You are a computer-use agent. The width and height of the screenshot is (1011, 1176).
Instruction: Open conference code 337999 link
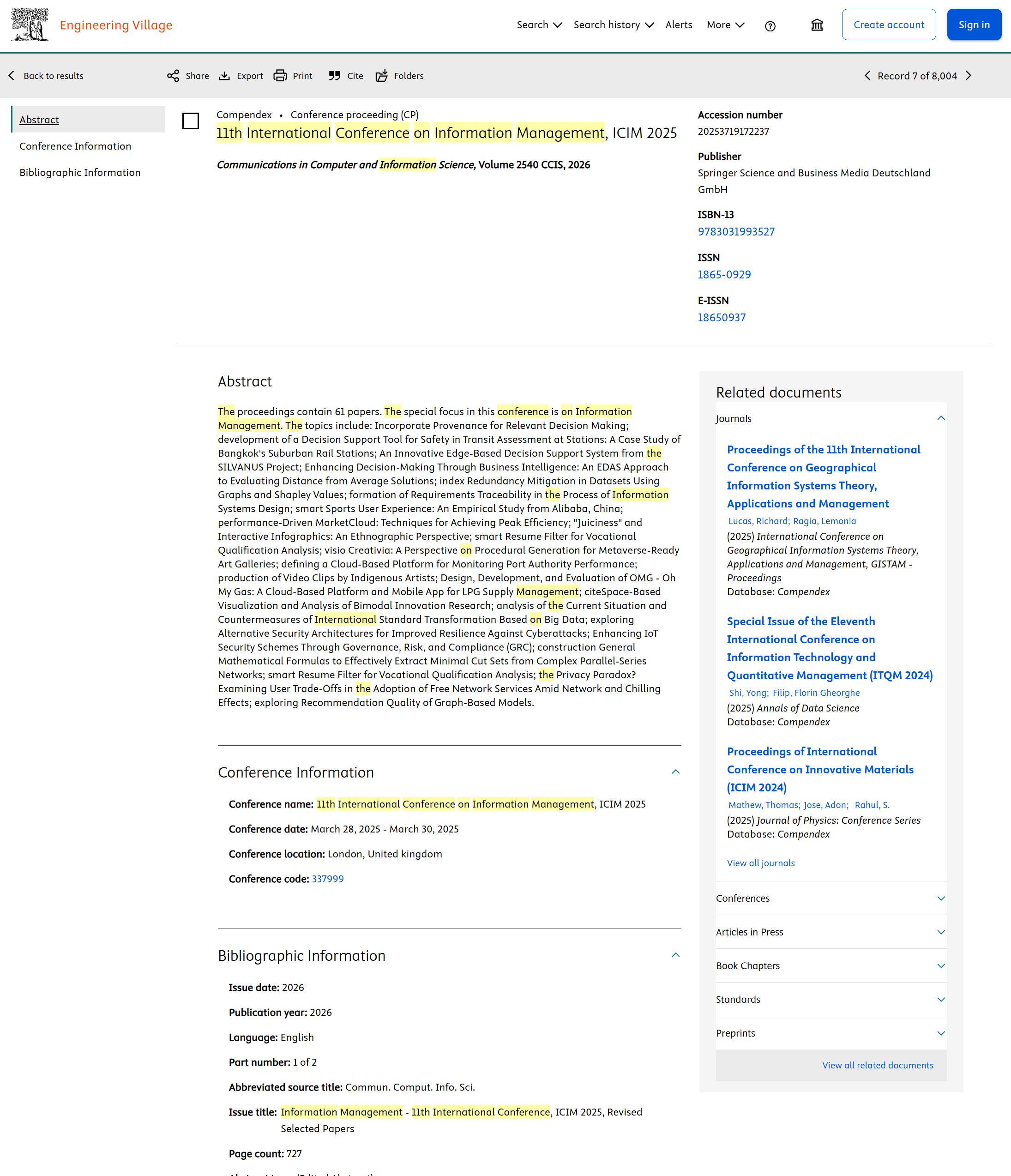(327, 879)
